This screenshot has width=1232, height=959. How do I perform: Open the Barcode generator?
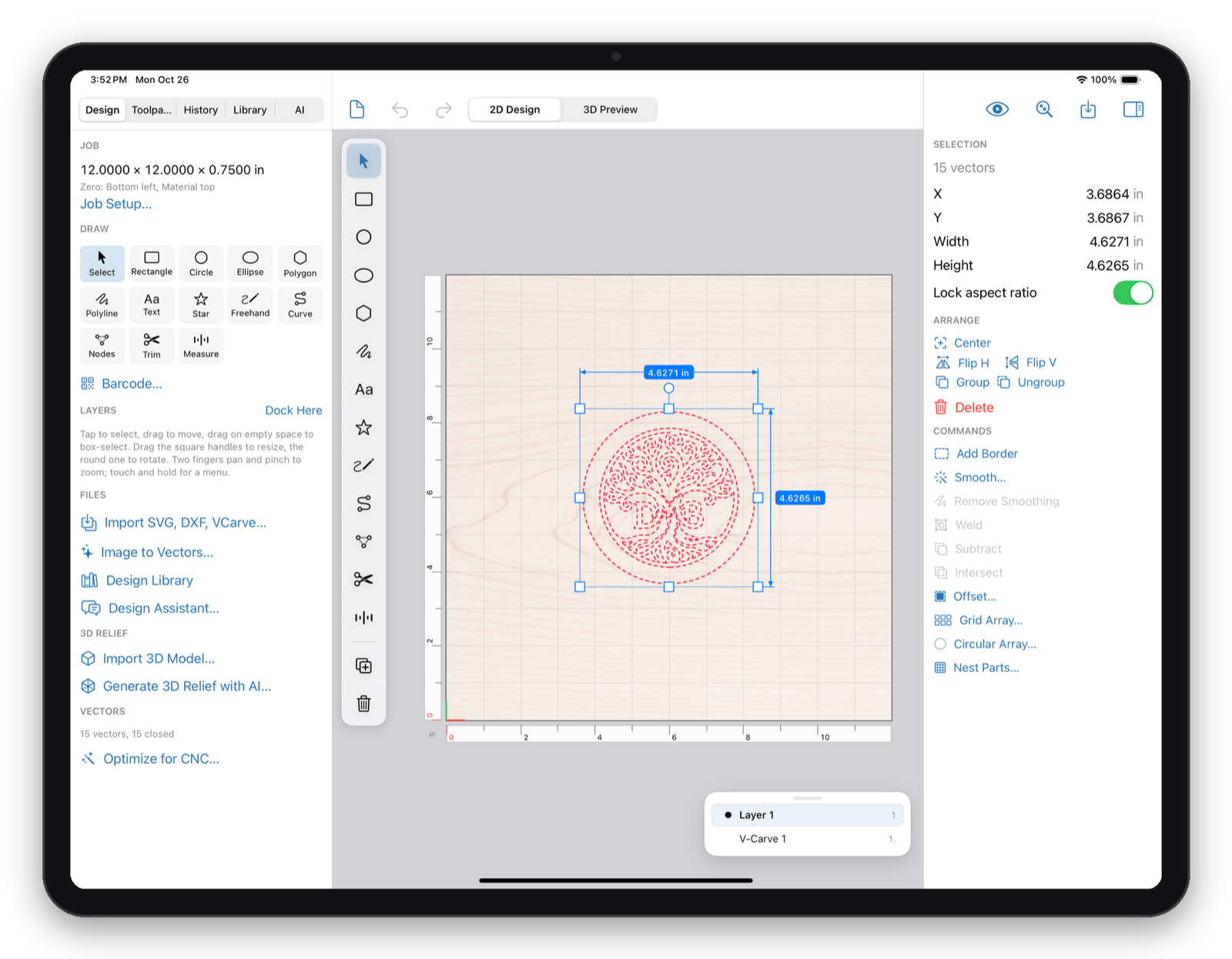122,384
